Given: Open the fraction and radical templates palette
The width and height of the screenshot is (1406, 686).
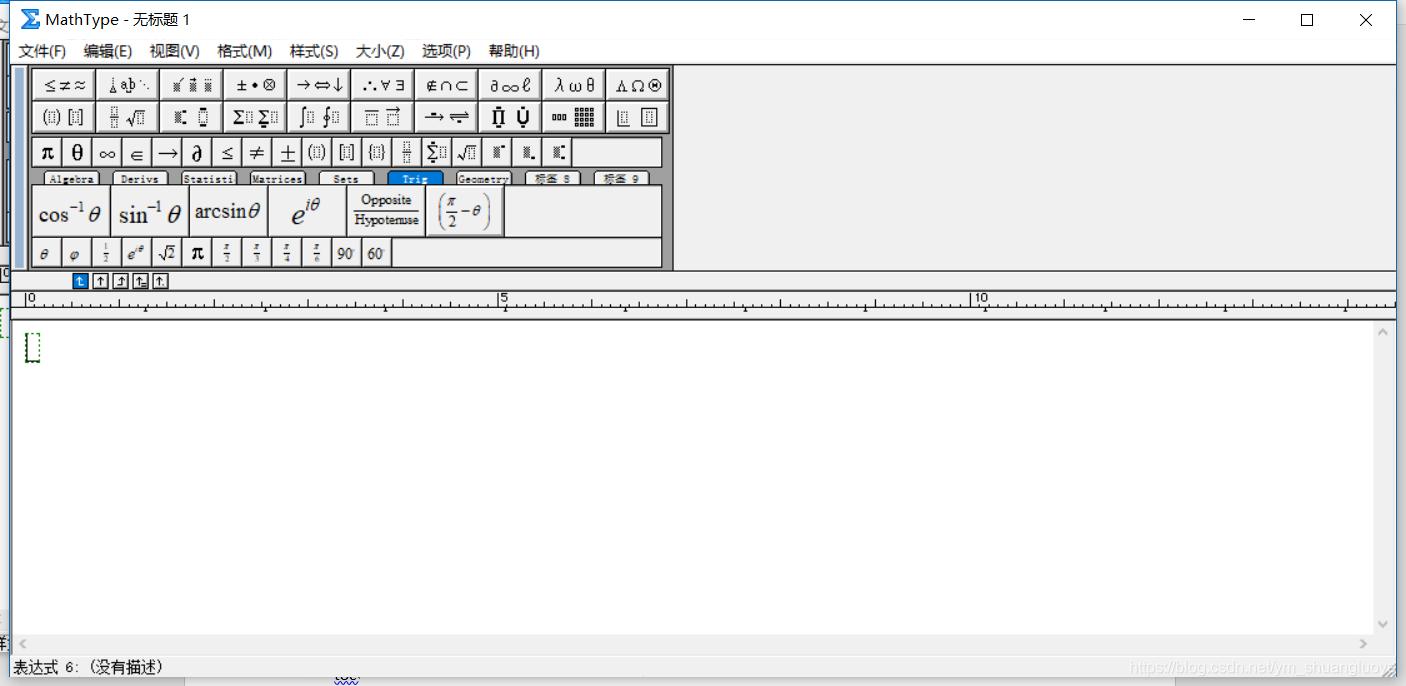Looking at the screenshot, I should point(127,116).
